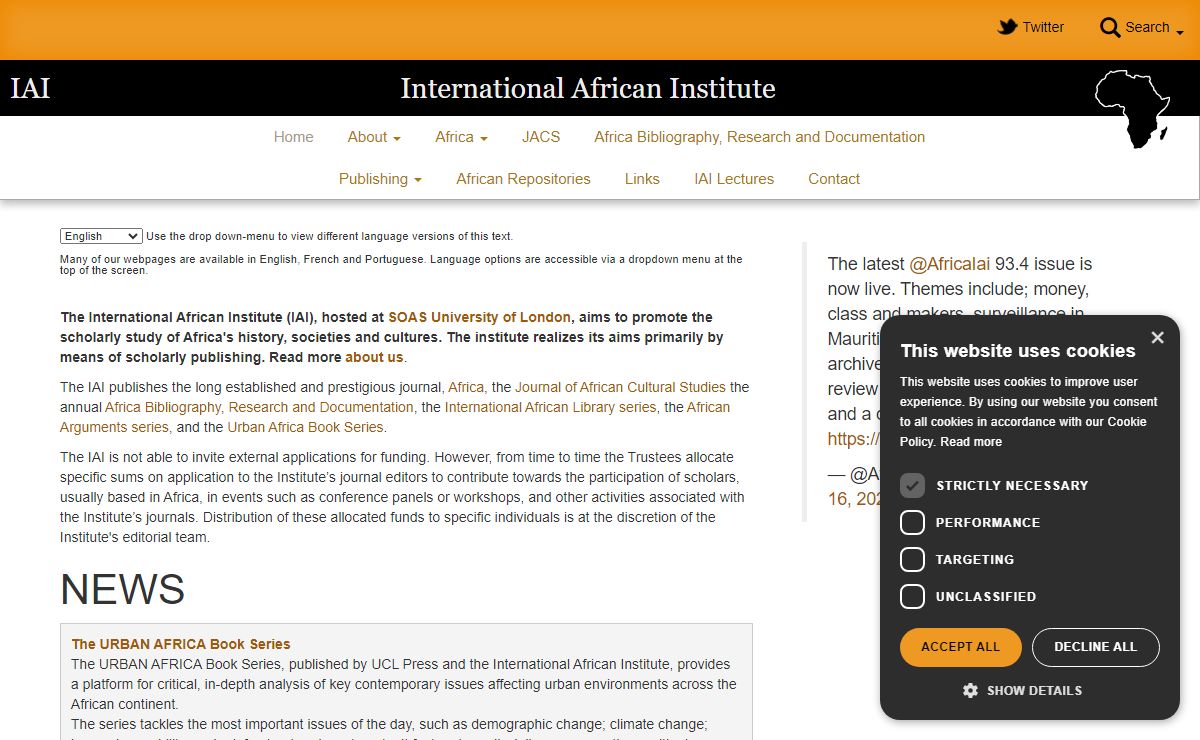Enable the Performance cookies checkbox
1200x740 pixels.
[x=912, y=523]
